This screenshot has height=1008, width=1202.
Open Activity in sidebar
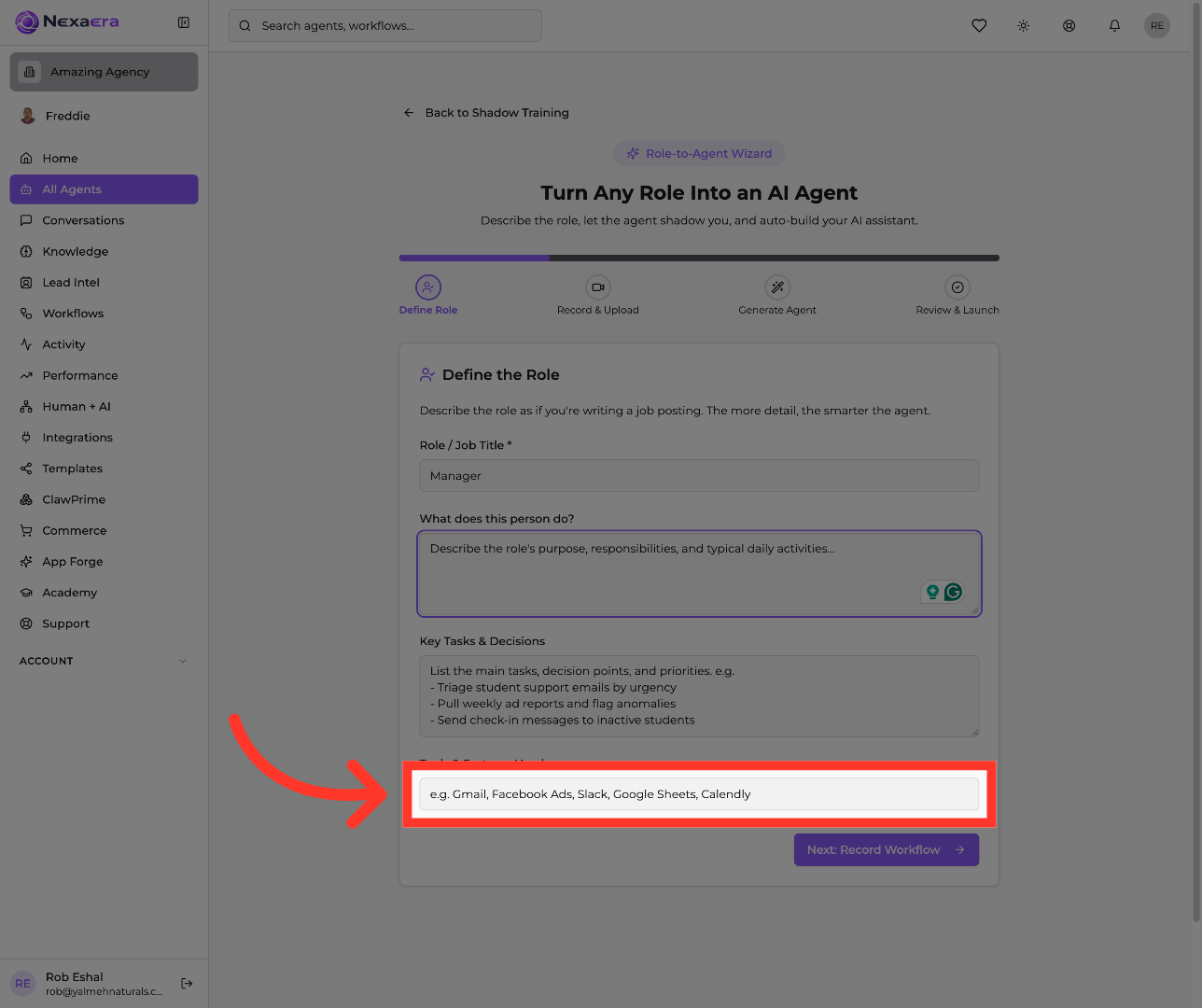(x=105, y=344)
